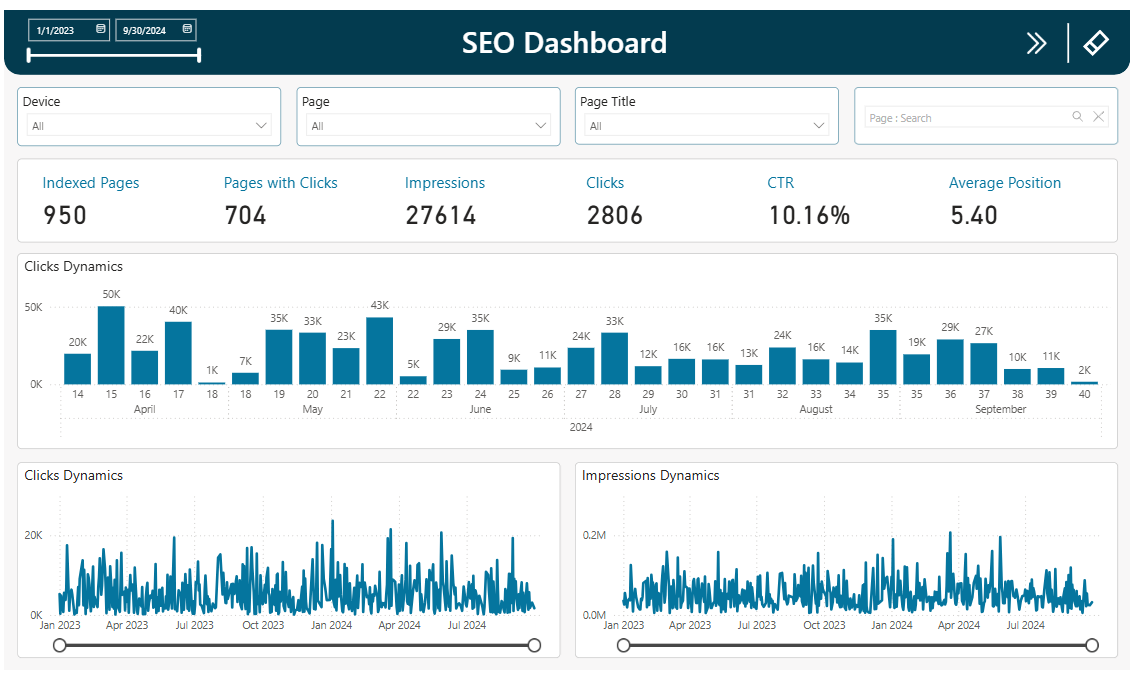Grab the right handle of date range slider

tap(199, 55)
